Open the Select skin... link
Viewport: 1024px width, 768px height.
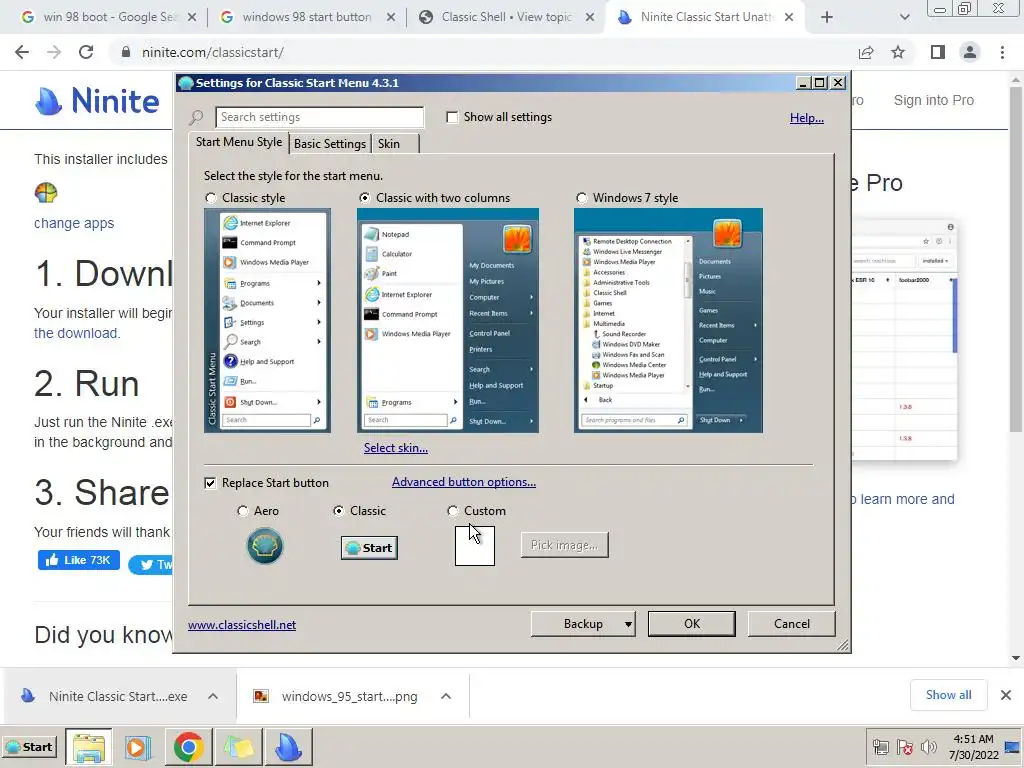point(396,448)
